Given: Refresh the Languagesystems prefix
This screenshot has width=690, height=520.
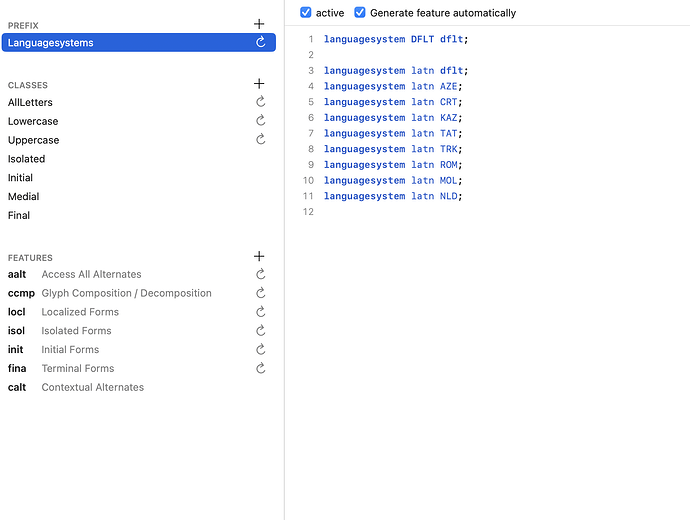Looking at the screenshot, I should [261, 42].
